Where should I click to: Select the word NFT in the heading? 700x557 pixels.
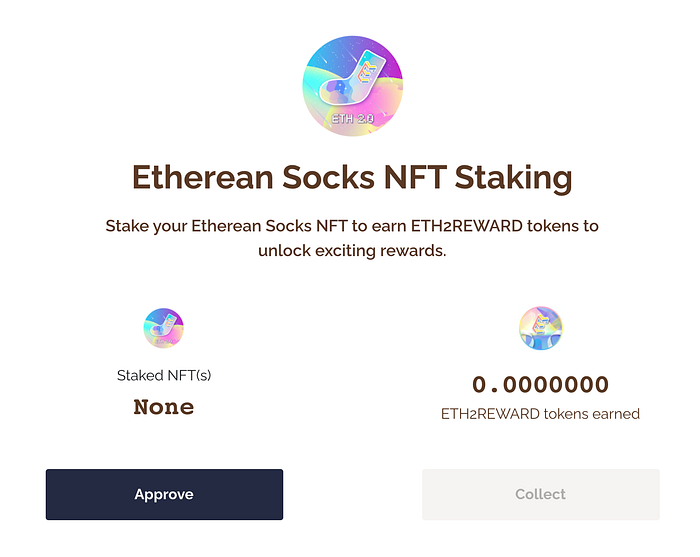coord(415,177)
